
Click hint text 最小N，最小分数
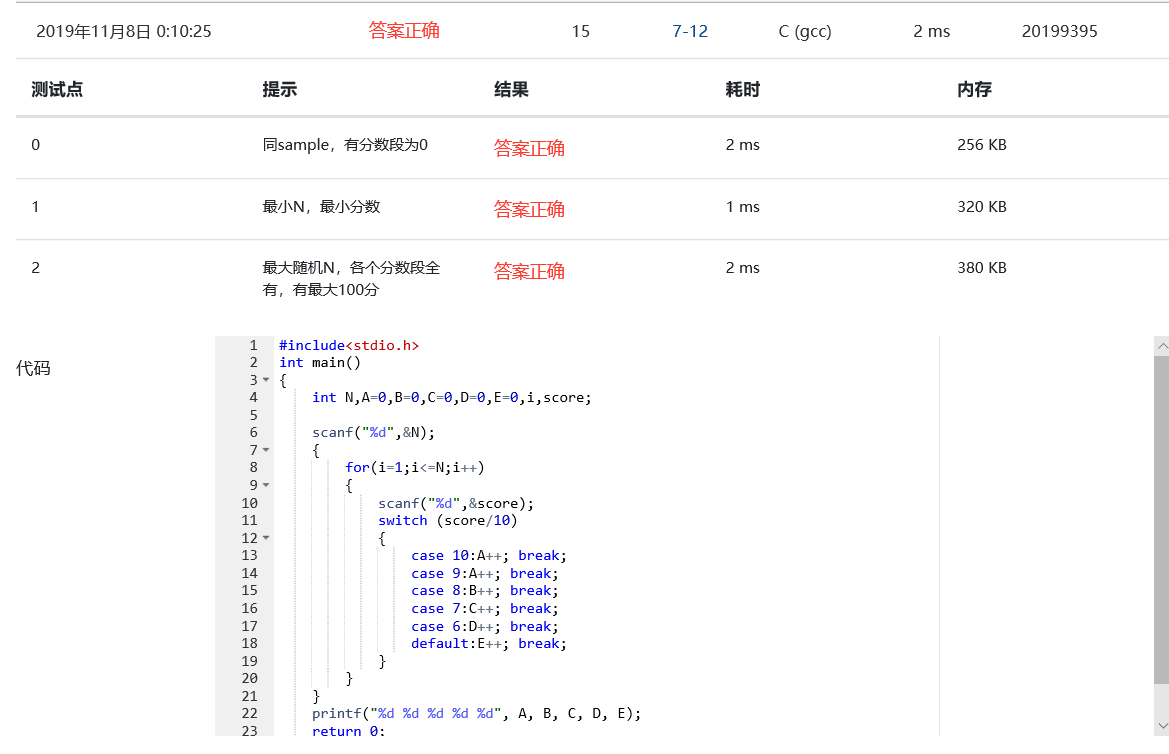(x=321, y=207)
